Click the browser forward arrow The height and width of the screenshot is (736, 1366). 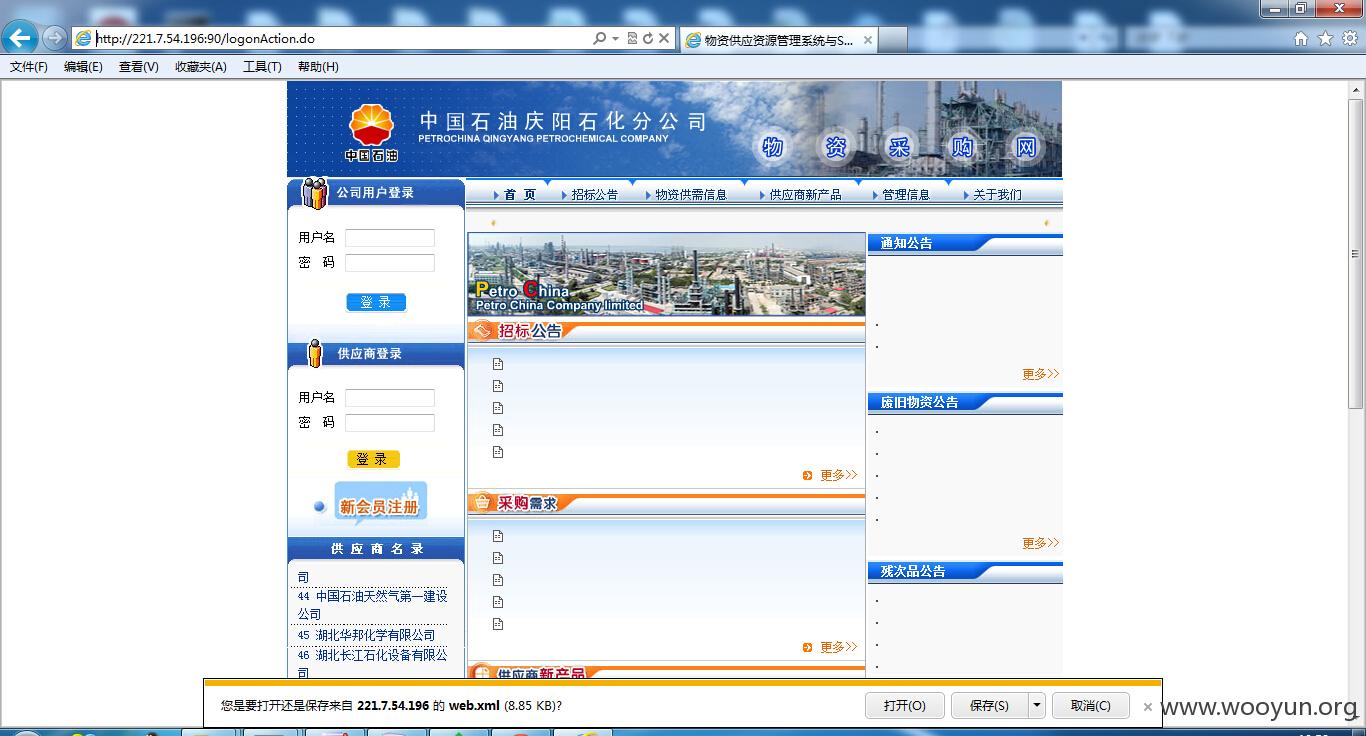55,39
